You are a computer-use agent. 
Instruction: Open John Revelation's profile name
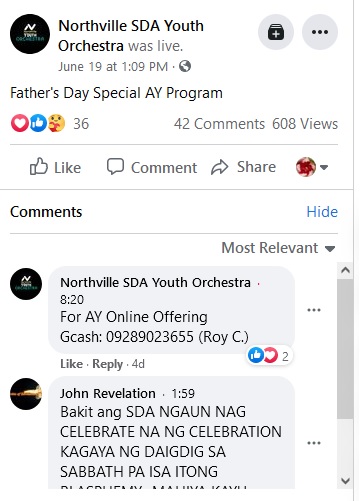pyautogui.click(x=108, y=393)
